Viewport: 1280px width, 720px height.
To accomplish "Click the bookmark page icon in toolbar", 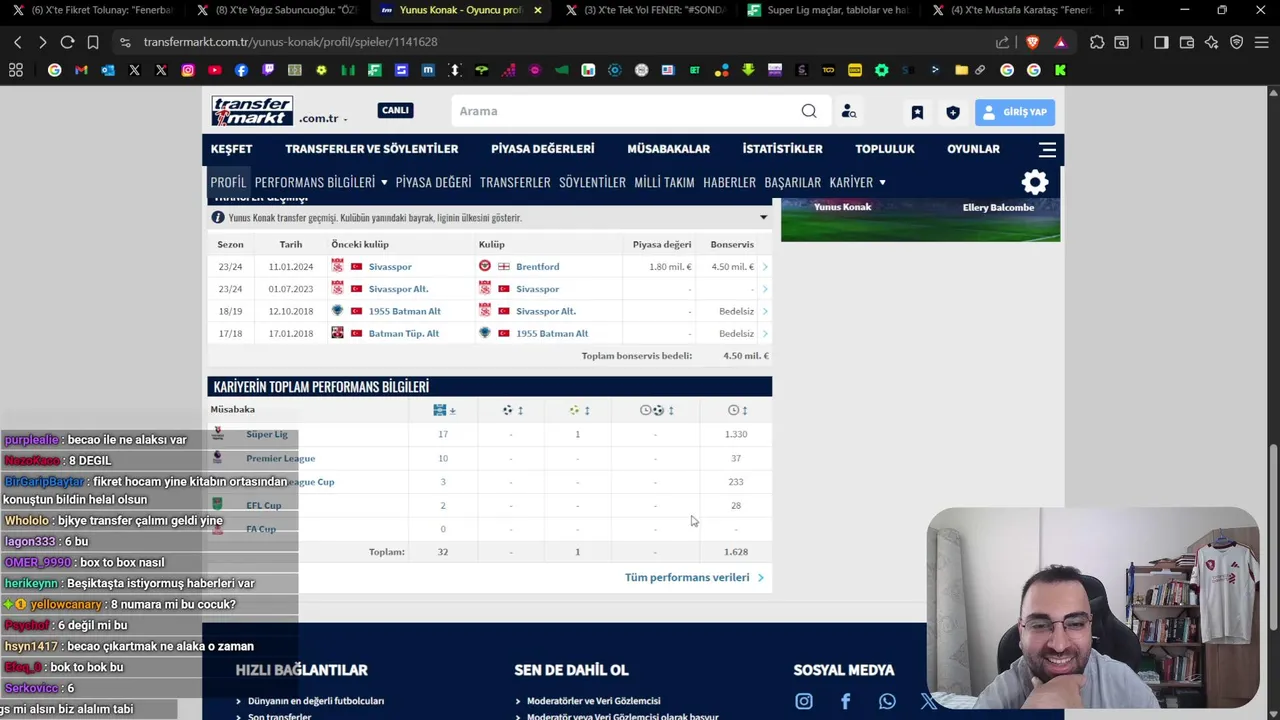I will [x=93, y=42].
